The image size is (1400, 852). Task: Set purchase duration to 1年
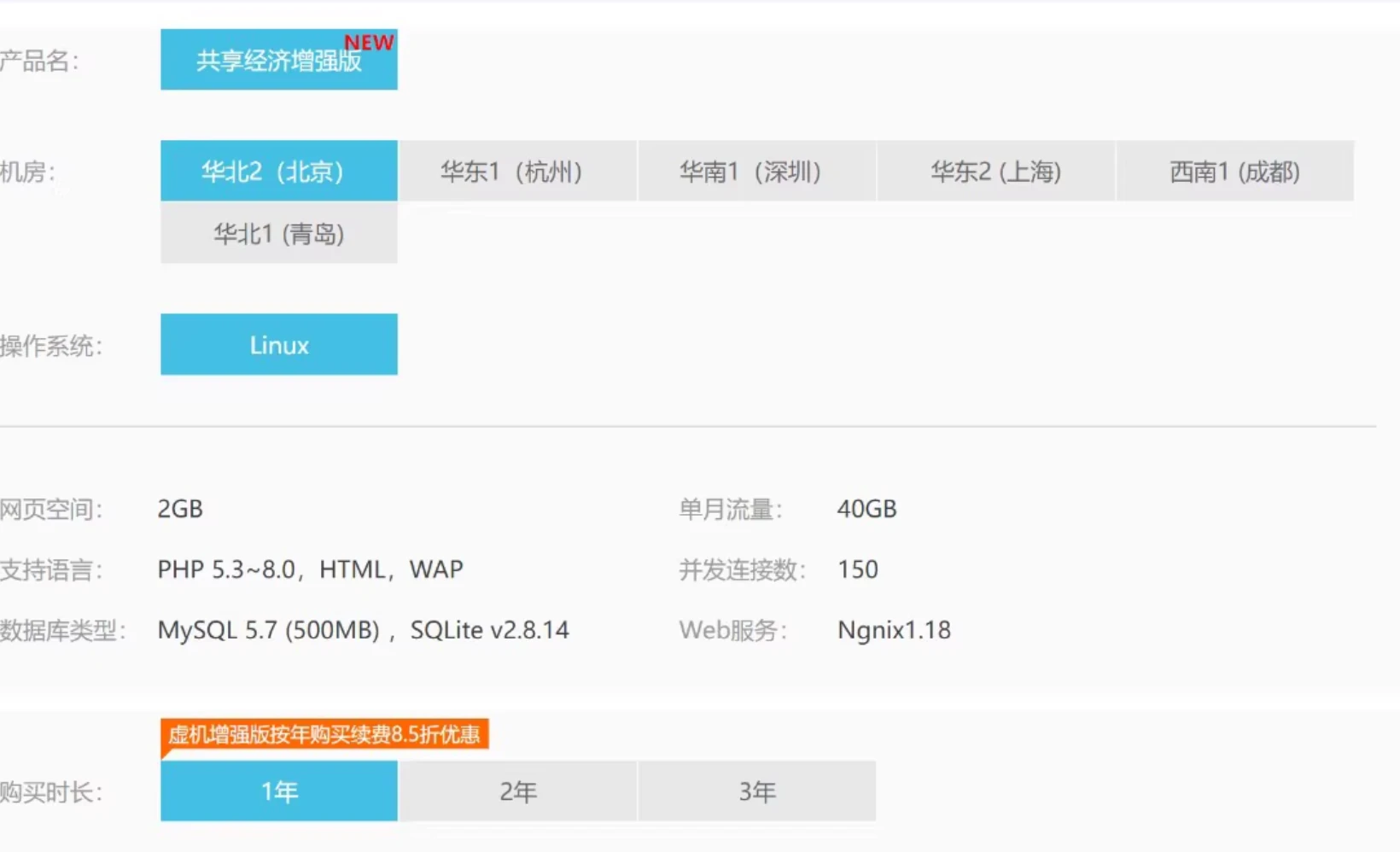tap(278, 791)
